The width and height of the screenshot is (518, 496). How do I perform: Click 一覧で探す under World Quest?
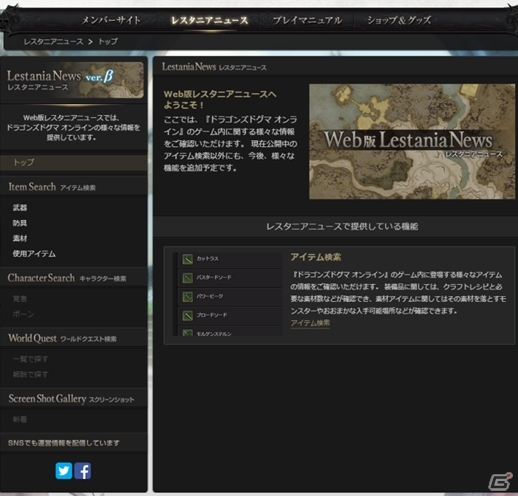[x=30, y=359]
